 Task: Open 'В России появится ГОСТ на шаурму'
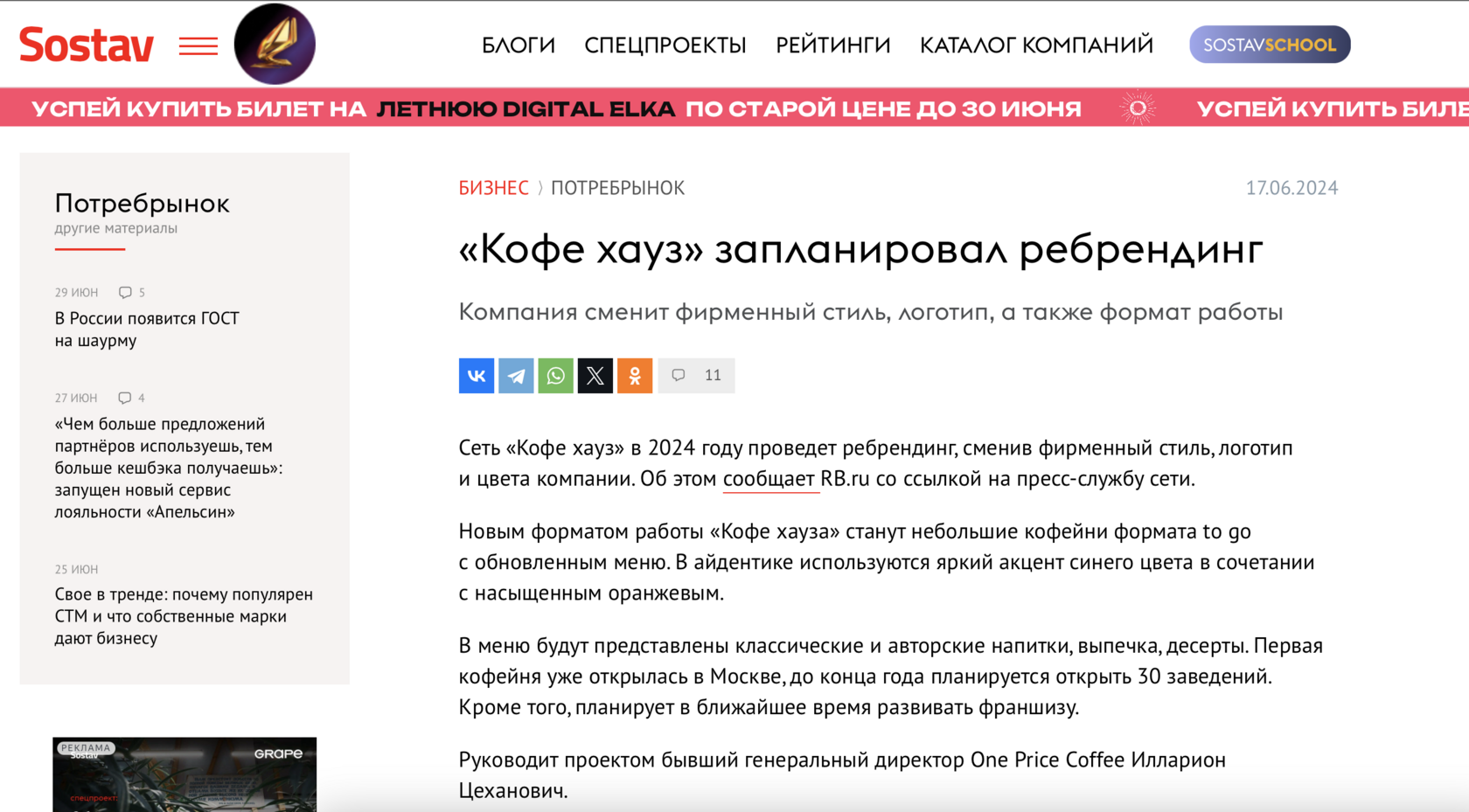pyautogui.click(x=147, y=330)
